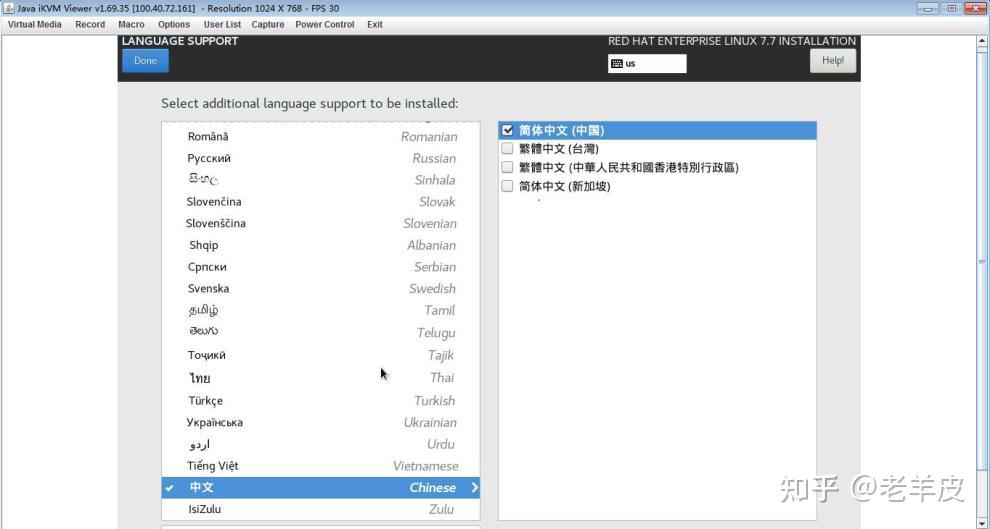This screenshot has height=529, width=990.
Task: Select the ไทย Thai row
Action: (x=321, y=378)
